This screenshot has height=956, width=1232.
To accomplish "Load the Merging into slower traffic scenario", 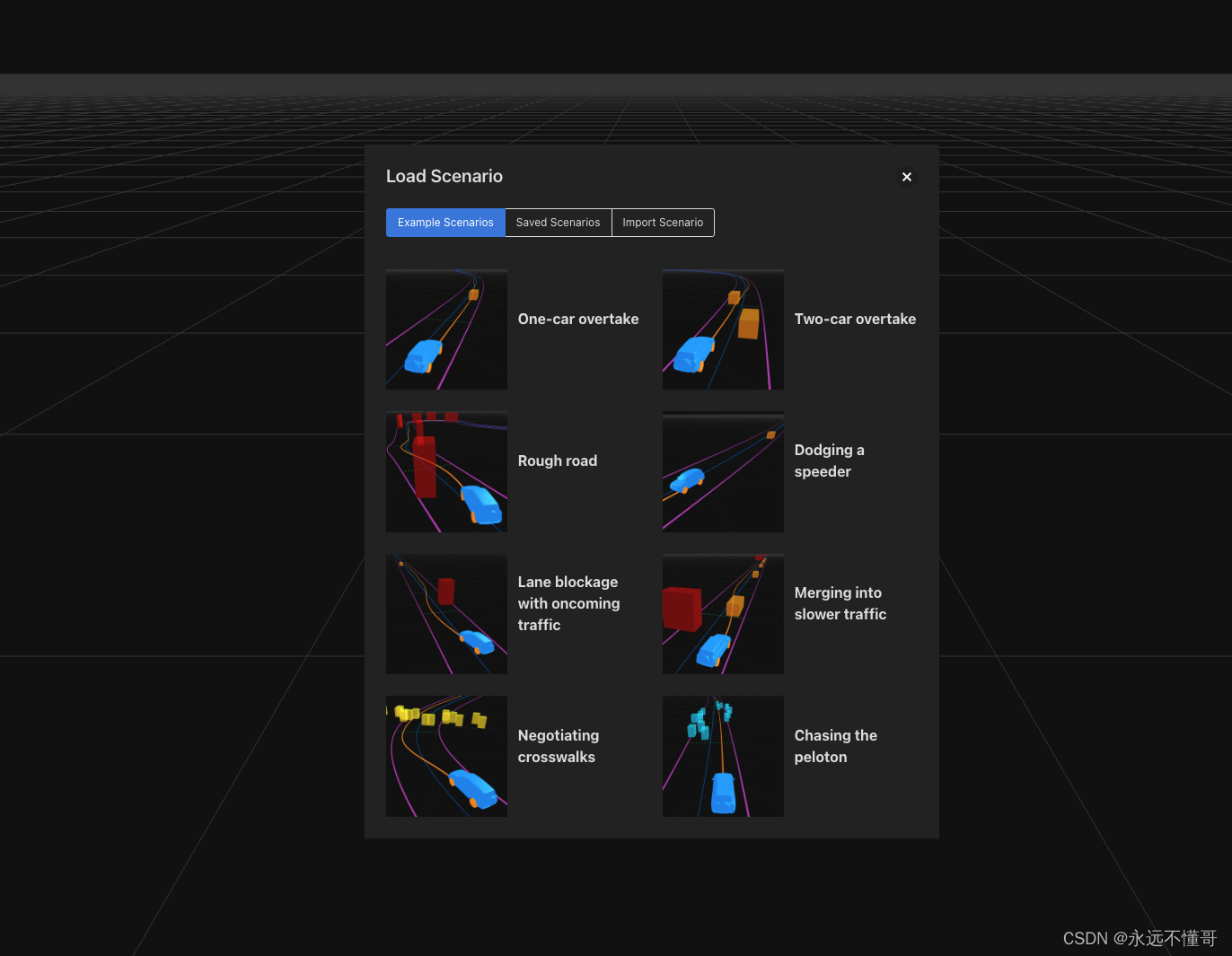I will click(x=840, y=603).
